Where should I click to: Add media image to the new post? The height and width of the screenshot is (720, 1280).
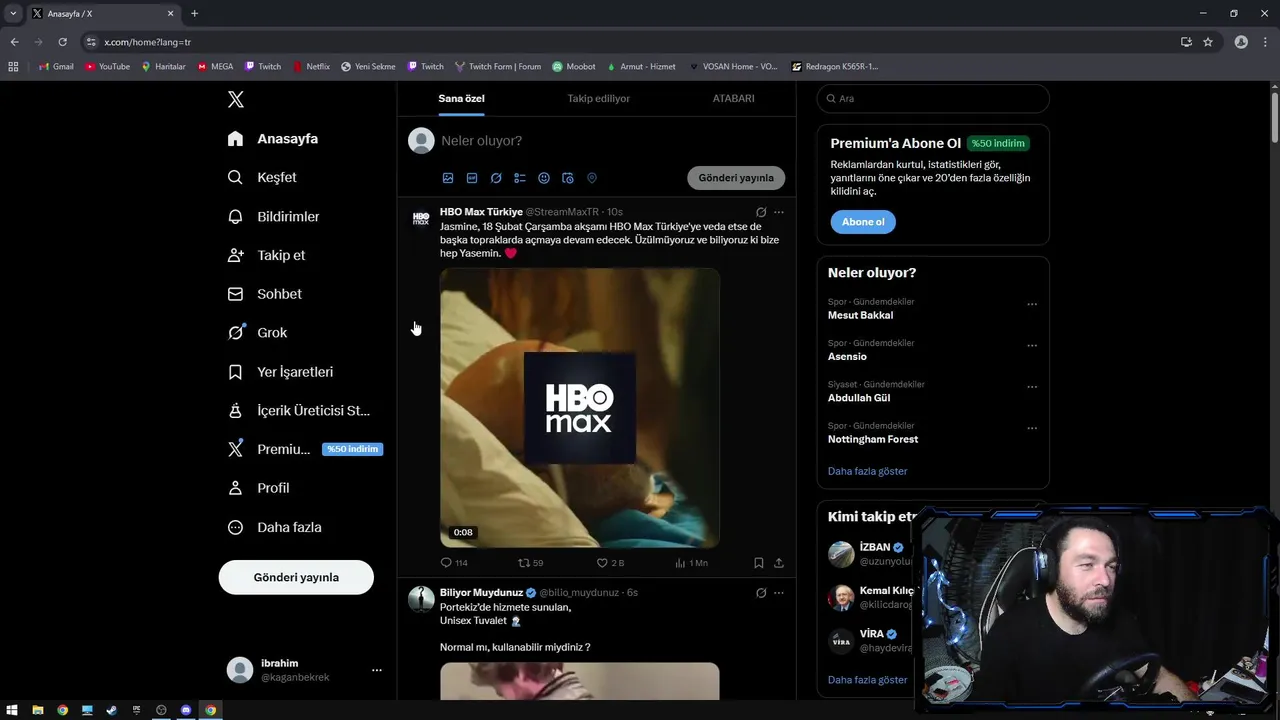coord(448,178)
